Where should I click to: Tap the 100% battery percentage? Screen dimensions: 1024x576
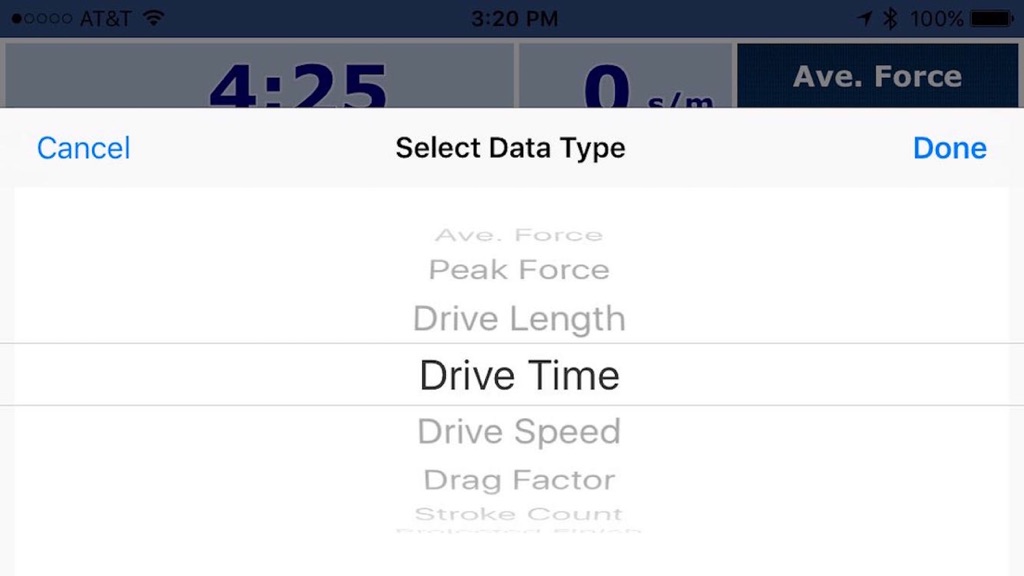click(937, 18)
